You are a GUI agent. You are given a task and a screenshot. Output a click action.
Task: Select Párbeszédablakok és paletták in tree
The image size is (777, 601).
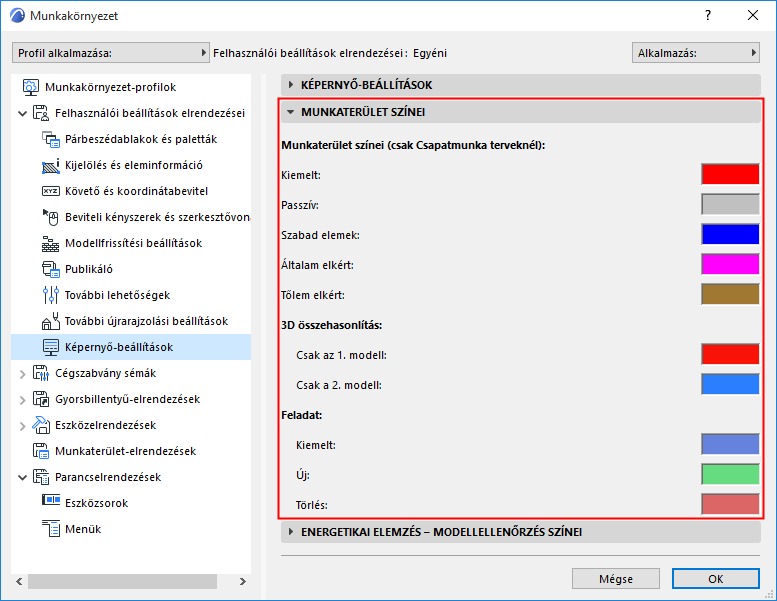pyautogui.click(x=141, y=139)
